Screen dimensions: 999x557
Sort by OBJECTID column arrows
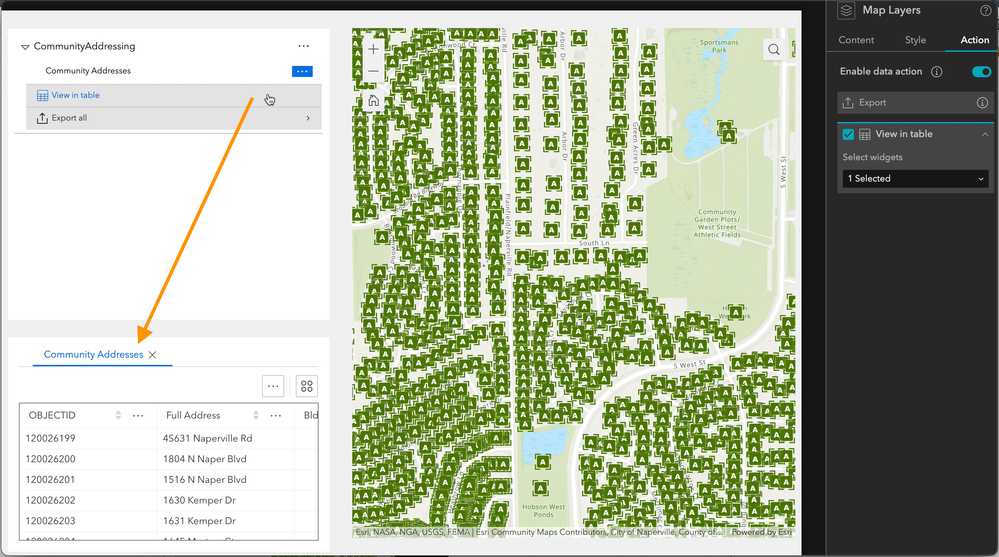[118, 416]
